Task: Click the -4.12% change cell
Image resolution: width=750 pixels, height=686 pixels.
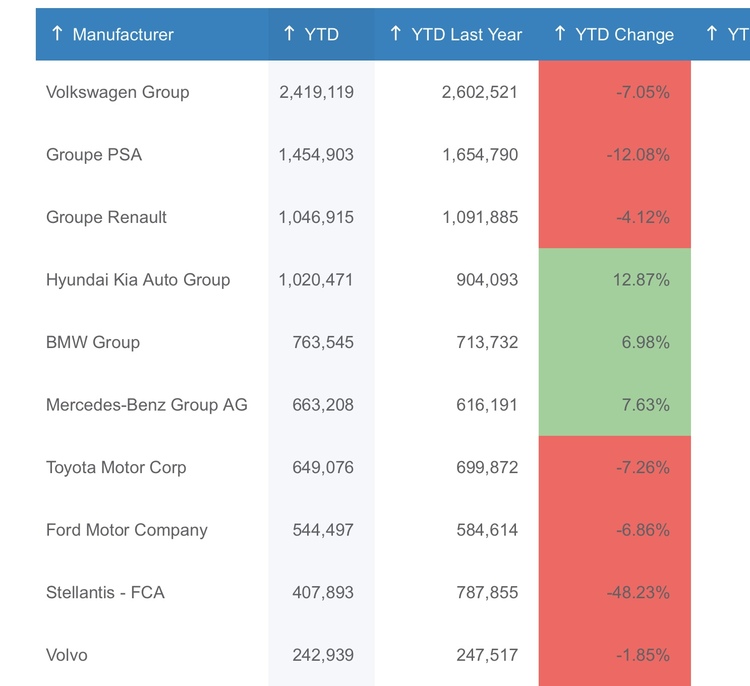Action: point(615,217)
